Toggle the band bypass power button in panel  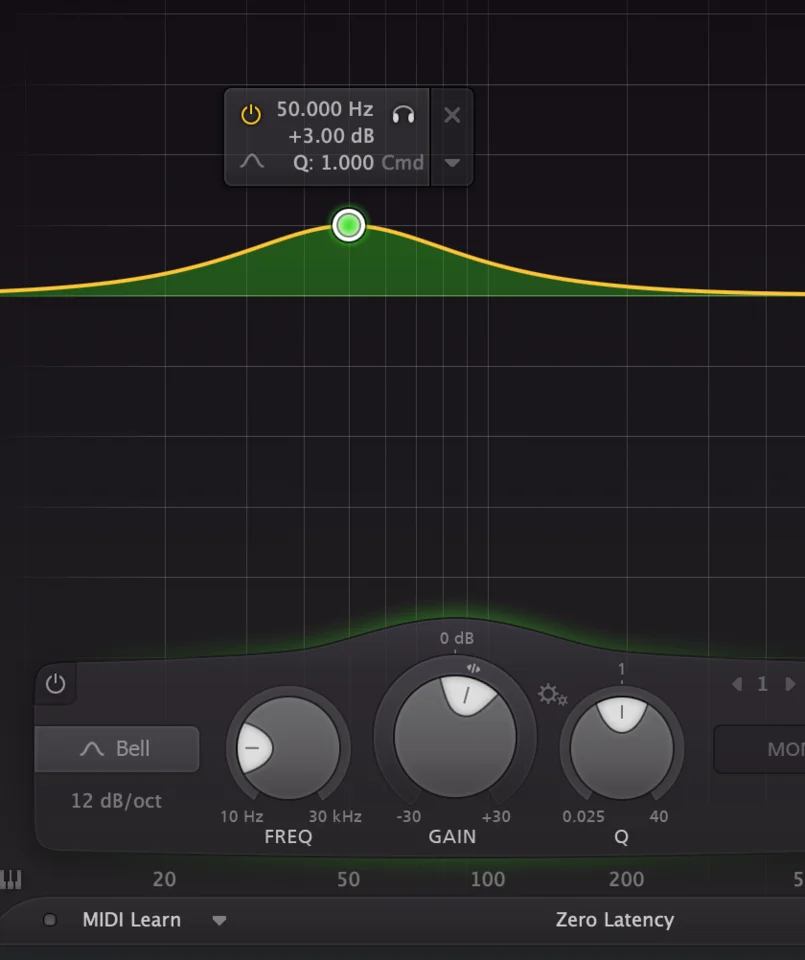(55, 684)
